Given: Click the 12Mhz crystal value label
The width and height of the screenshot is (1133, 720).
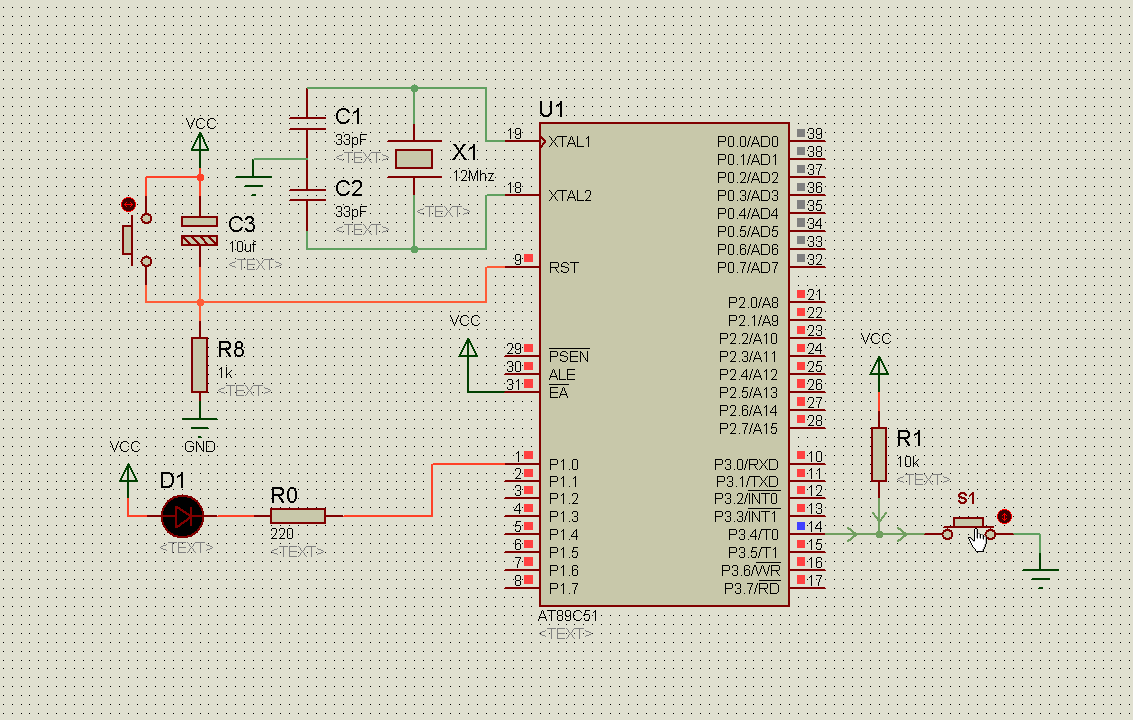Looking at the screenshot, I should 474,176.
